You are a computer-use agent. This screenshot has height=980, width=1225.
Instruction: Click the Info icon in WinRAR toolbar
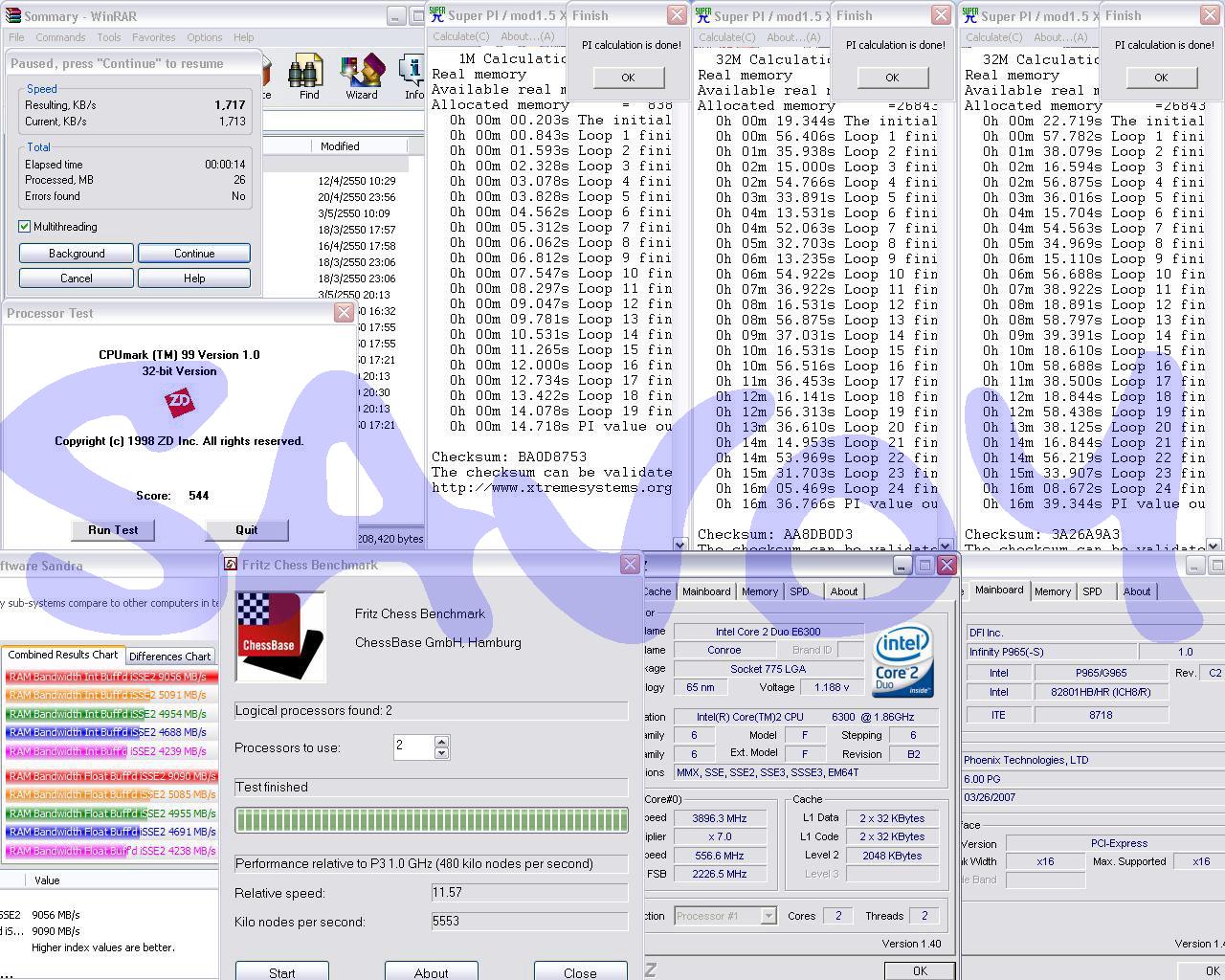point(412,78)
